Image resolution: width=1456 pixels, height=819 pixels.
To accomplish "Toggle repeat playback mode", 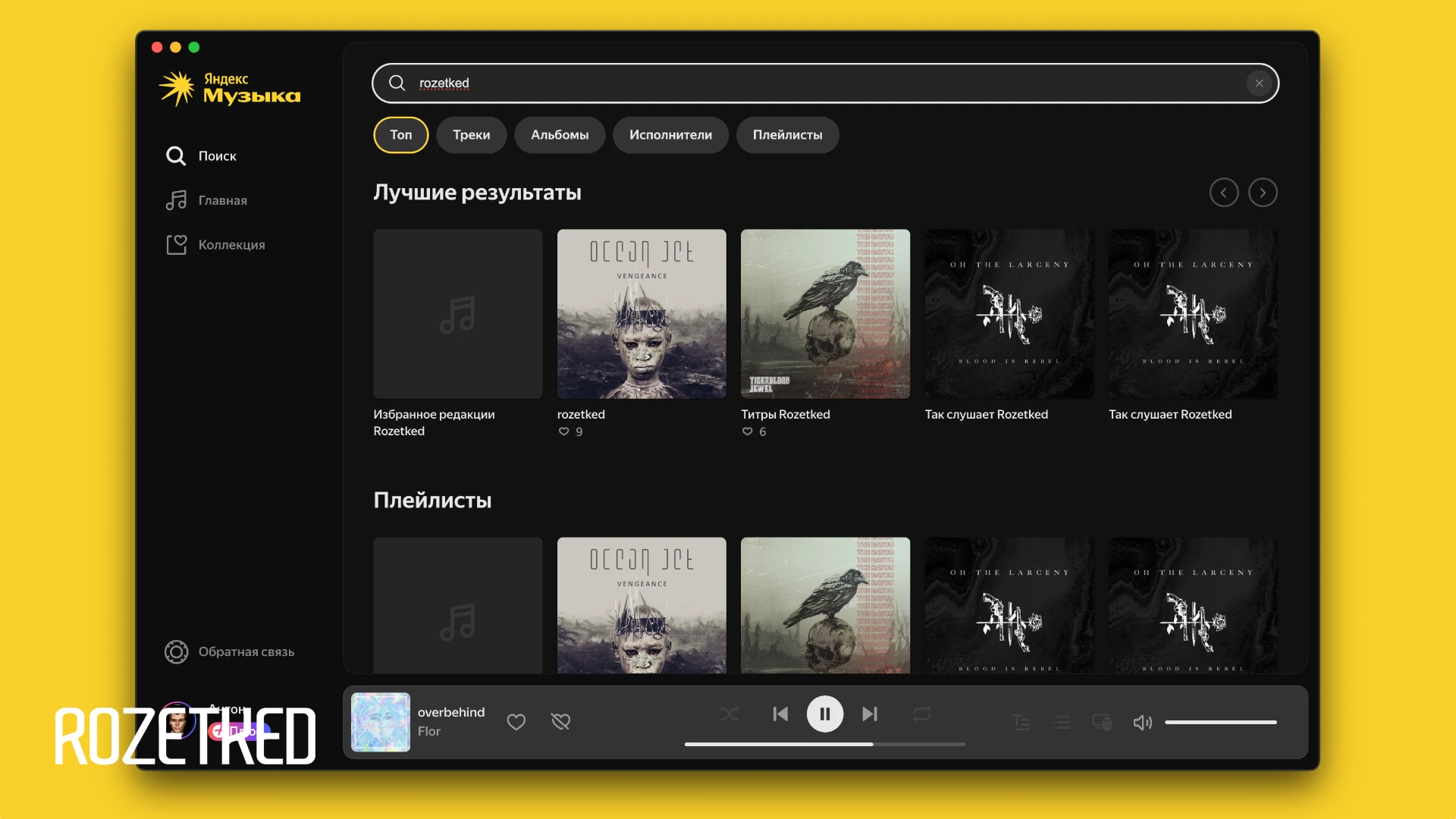I will click(921, 714).
